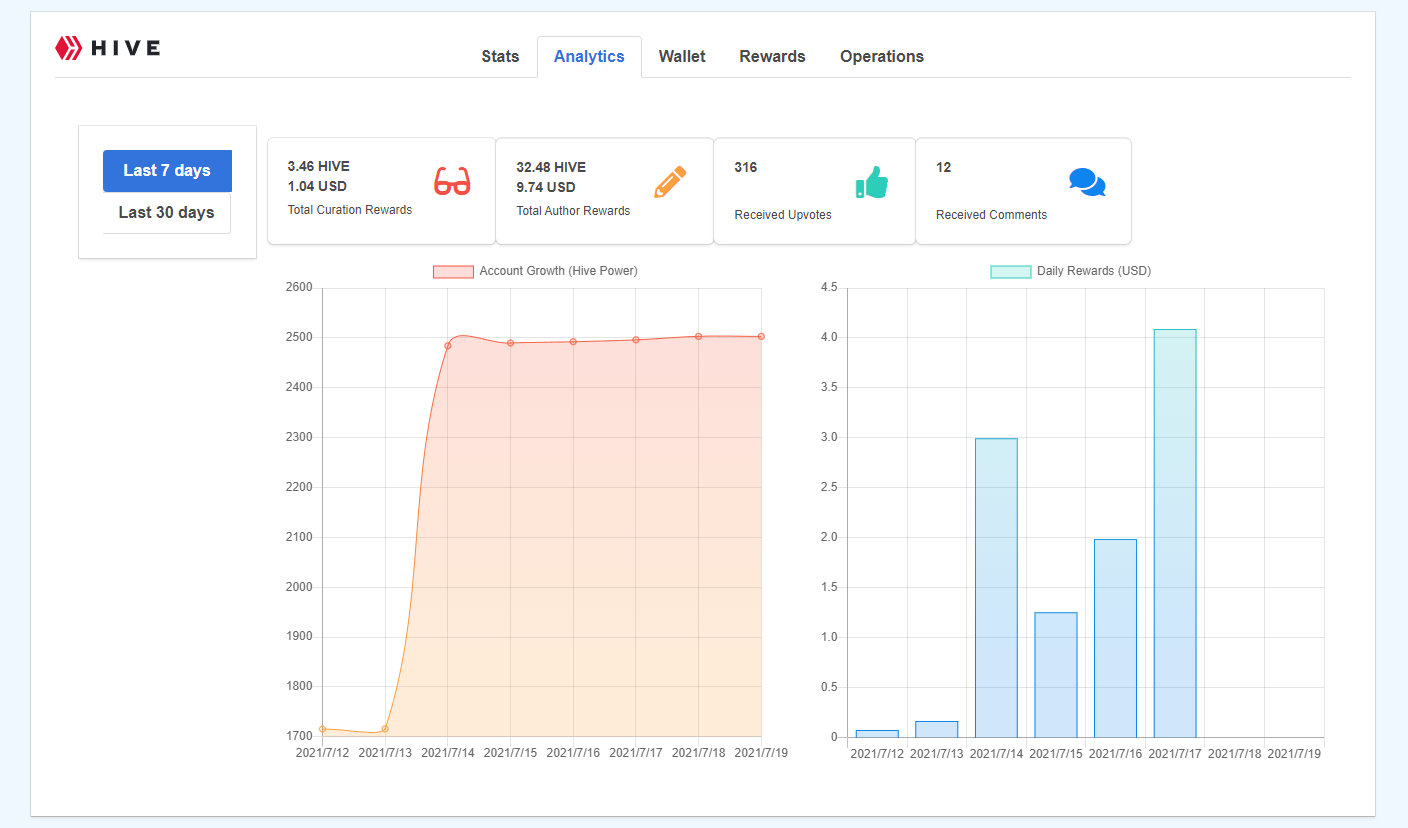
Task: Switch to the Wallet tab
Action: [682, 57]
